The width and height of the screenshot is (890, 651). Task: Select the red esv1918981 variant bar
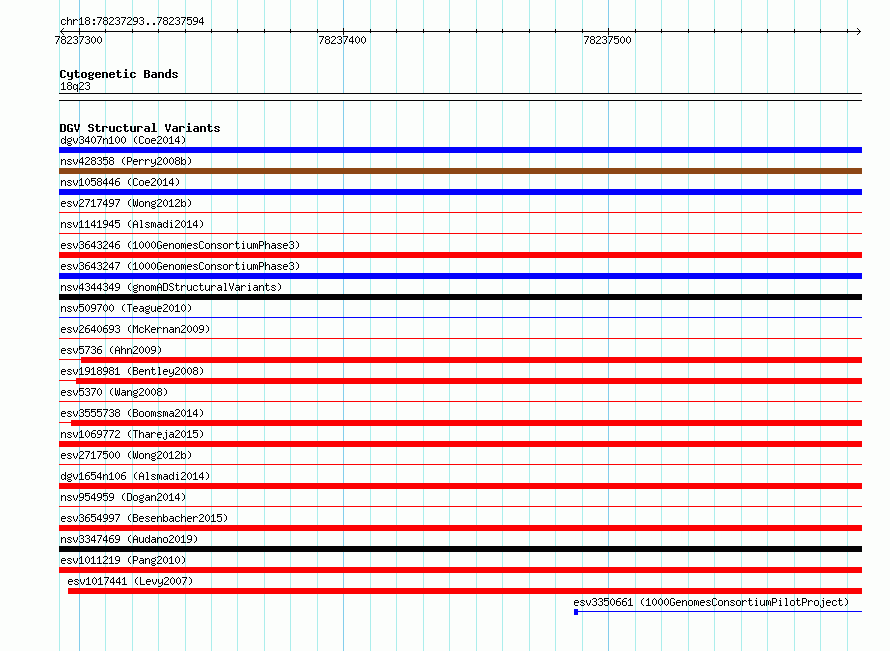(469, 381)
